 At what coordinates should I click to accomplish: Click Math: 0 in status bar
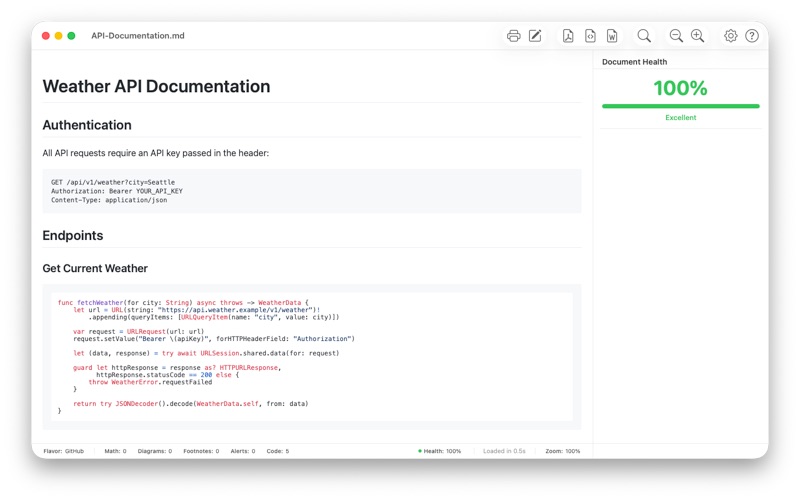coord(115,451)
